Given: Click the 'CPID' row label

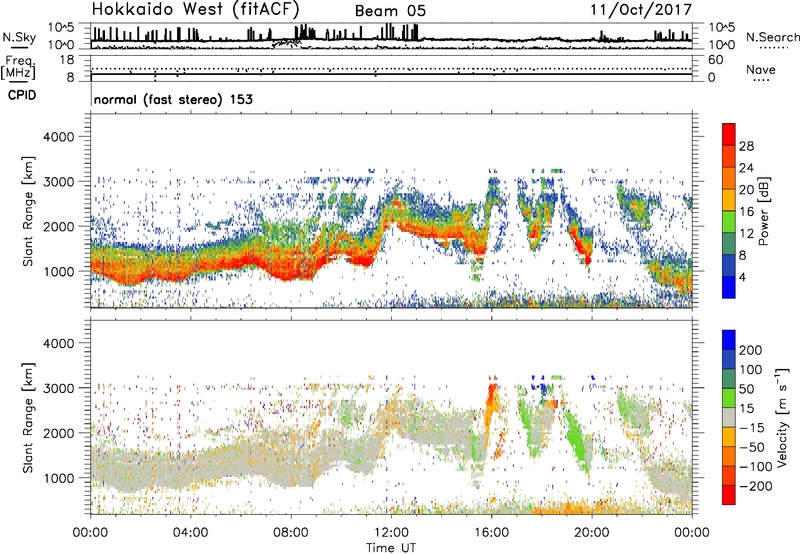Looking at the screenshot, I should tap(22, 95).
